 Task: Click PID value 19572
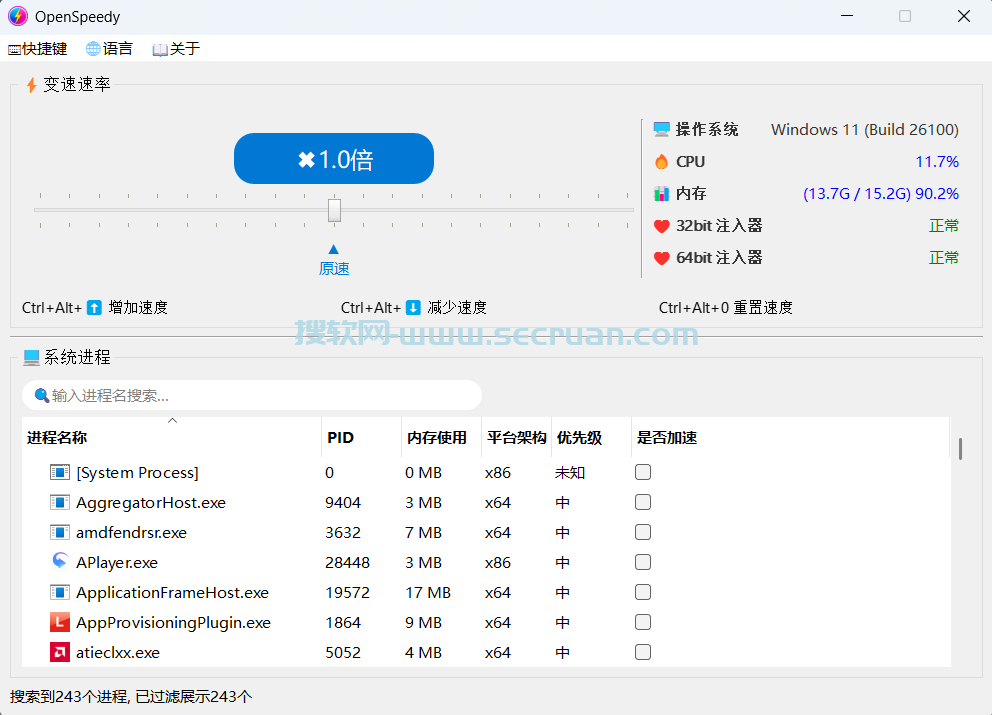(x=347, y=593)
